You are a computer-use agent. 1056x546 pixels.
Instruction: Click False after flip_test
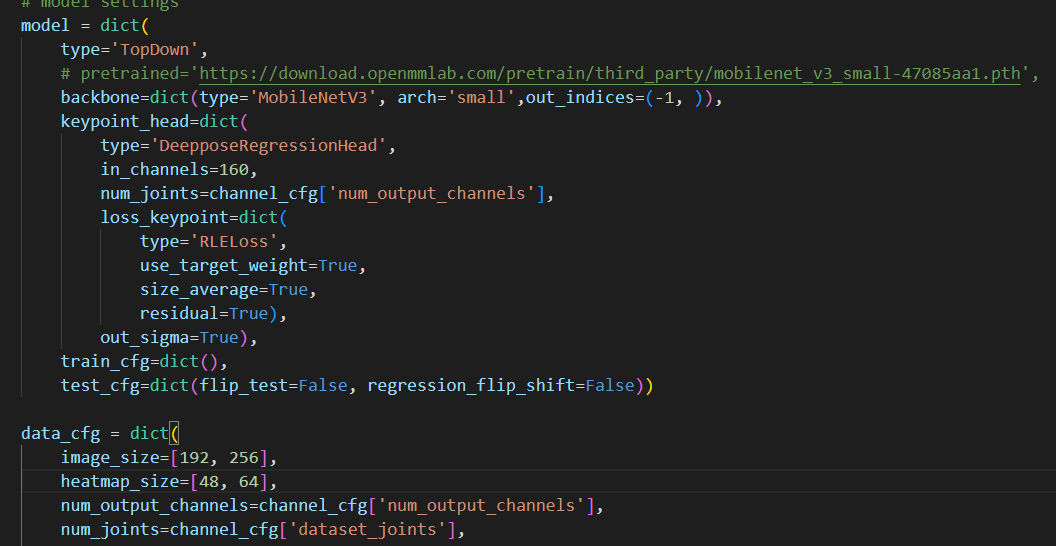[x=323, y=386]
